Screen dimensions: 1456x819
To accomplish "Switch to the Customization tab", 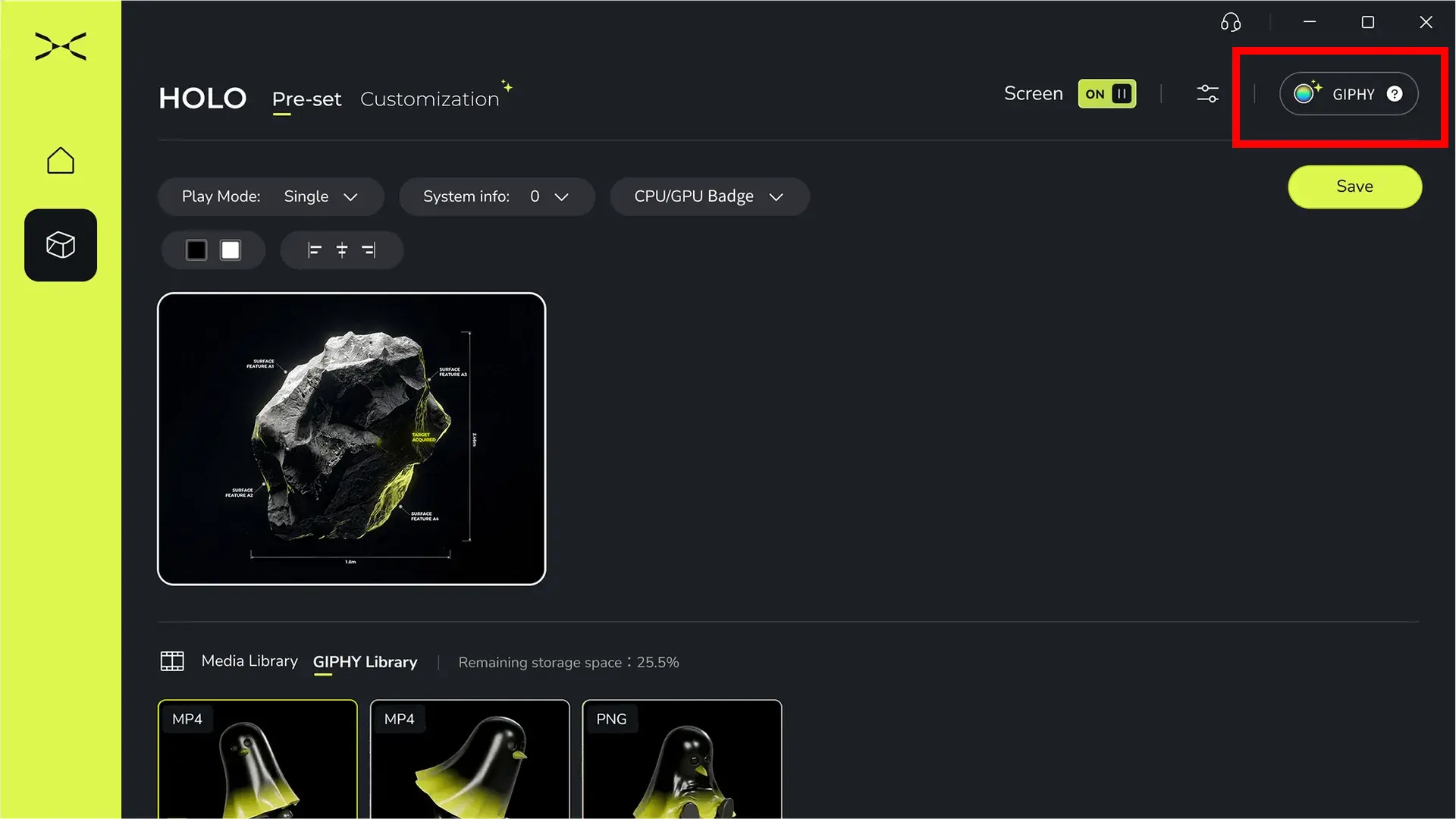I will coord(429,99).
